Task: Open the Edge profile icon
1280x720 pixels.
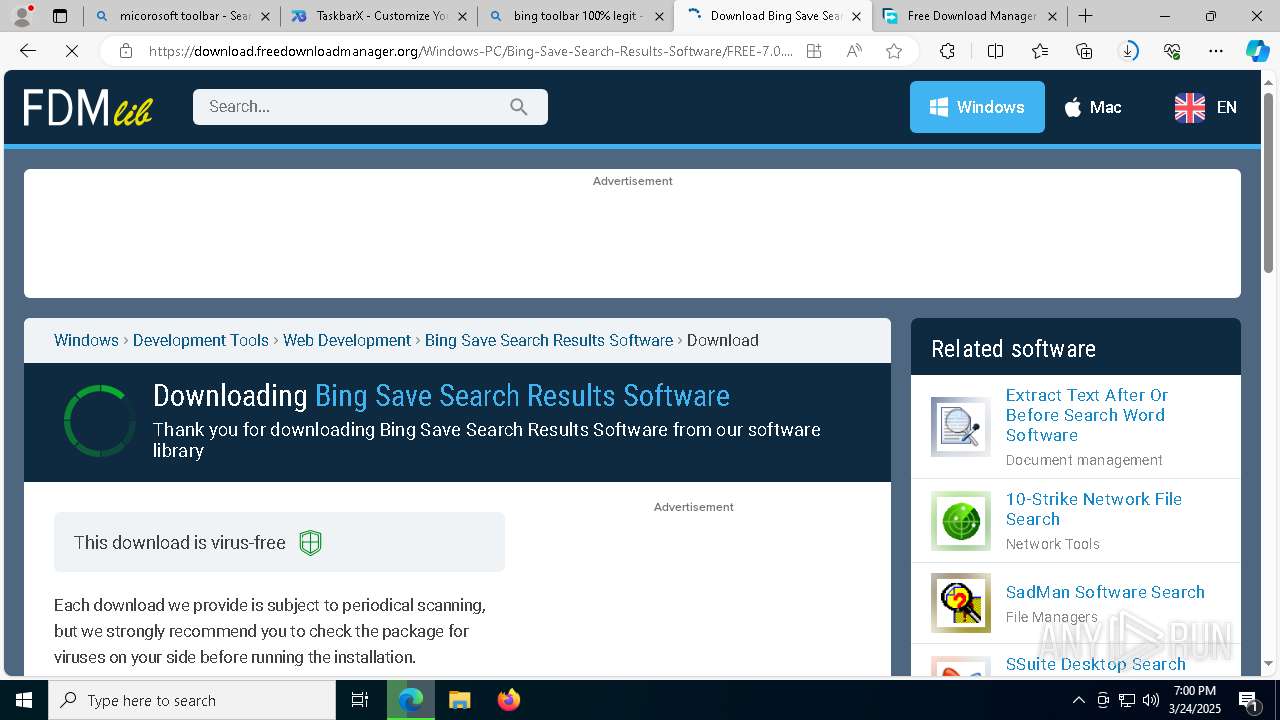Action: [22, 15]
